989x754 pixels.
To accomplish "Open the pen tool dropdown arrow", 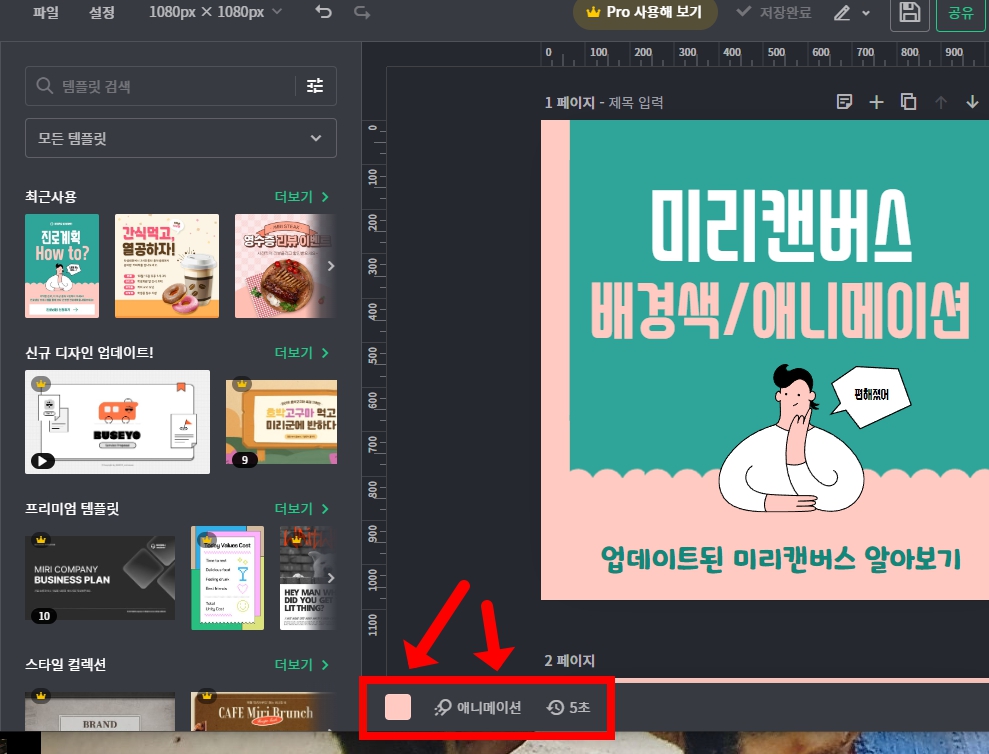I will click(865, 13).
